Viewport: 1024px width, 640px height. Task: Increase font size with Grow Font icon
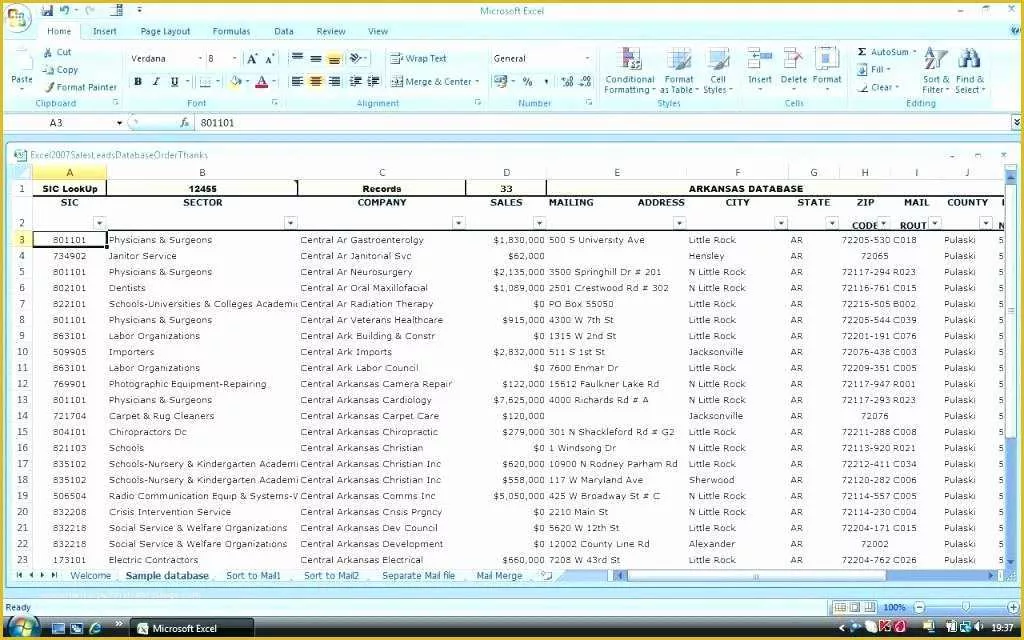(x=252, y=59)
